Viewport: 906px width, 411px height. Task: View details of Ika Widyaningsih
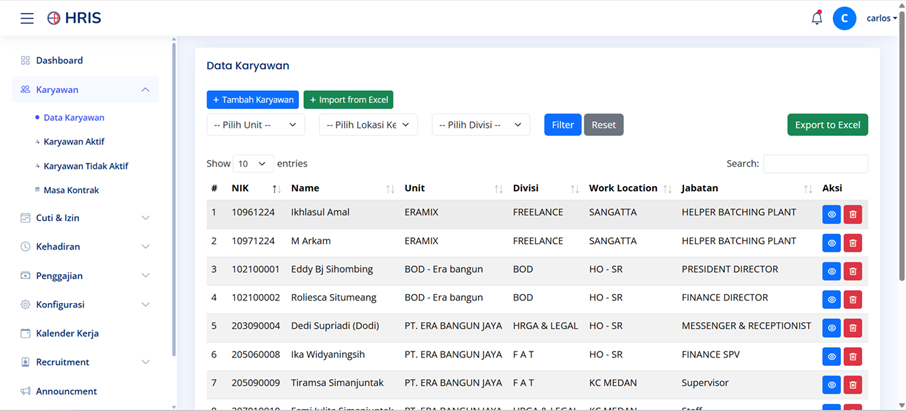point(831,356)
